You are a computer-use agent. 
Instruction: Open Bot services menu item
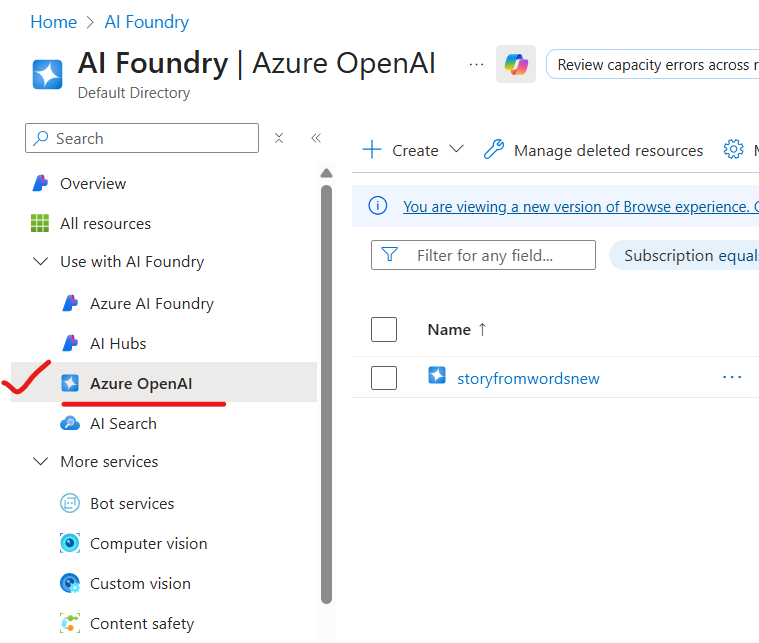tap(132, 504)
